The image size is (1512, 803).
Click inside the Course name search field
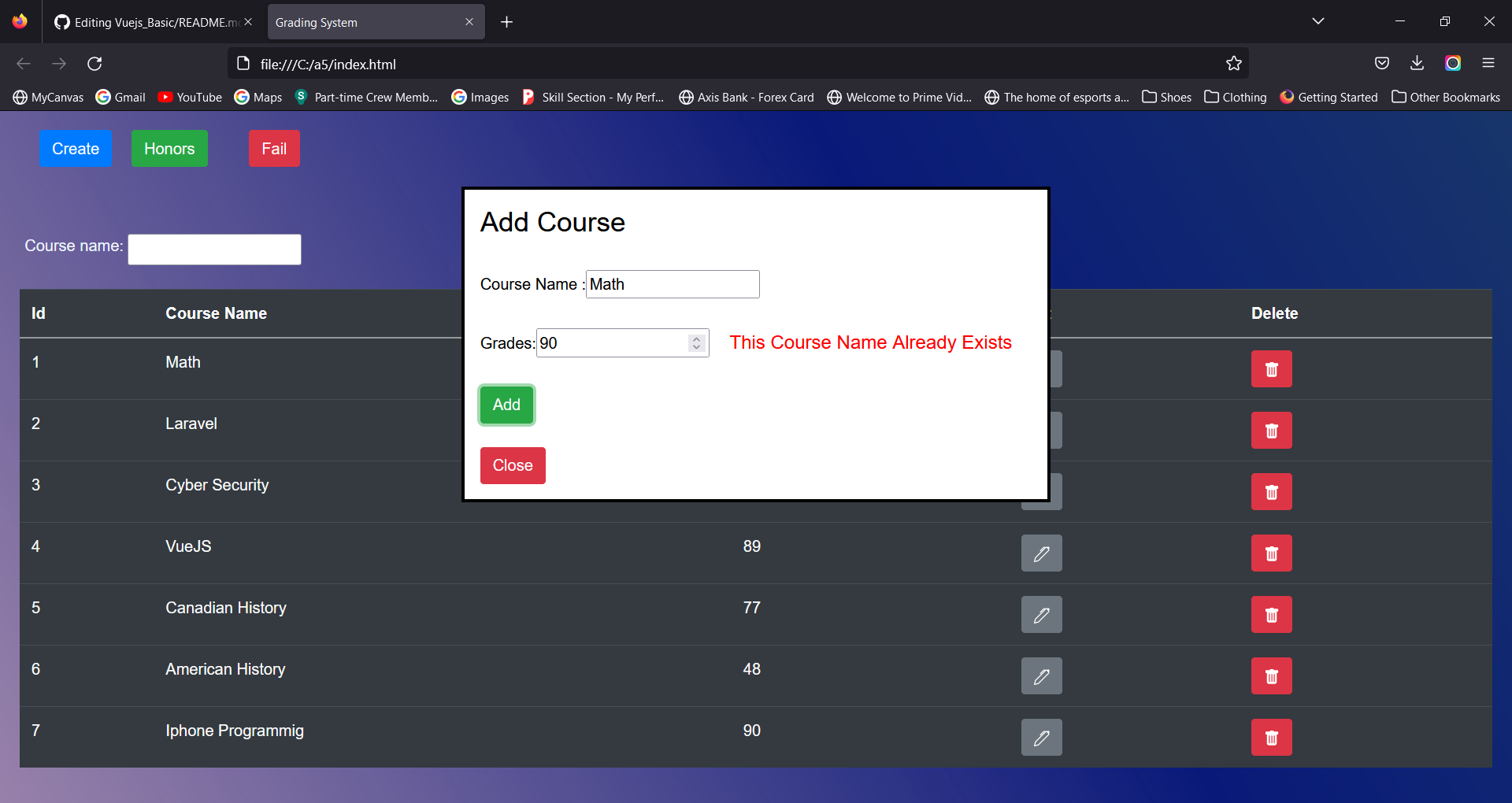(214, 249)
